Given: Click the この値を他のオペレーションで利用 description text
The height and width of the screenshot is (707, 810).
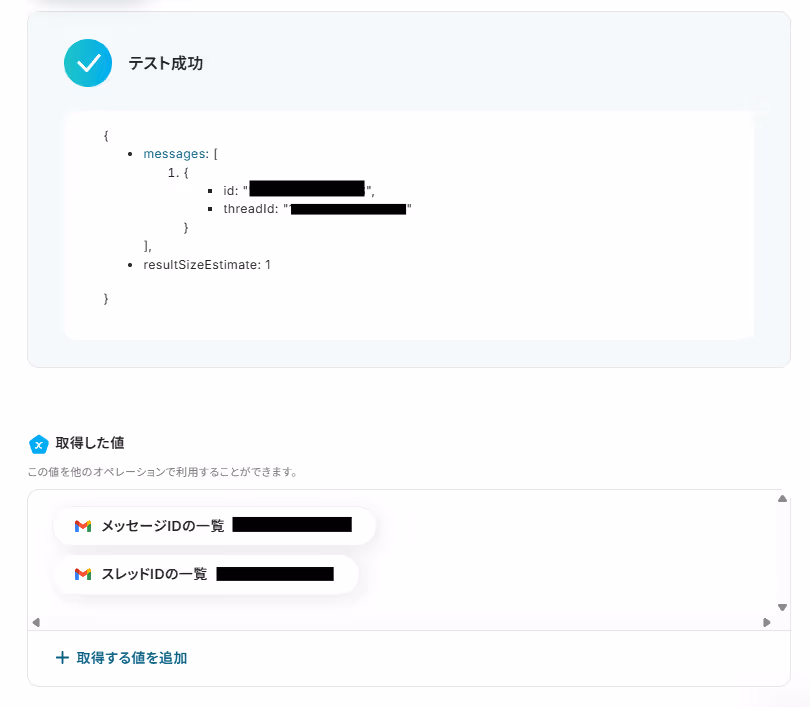Looking at the screenshot, I should [x=163, y=472].
